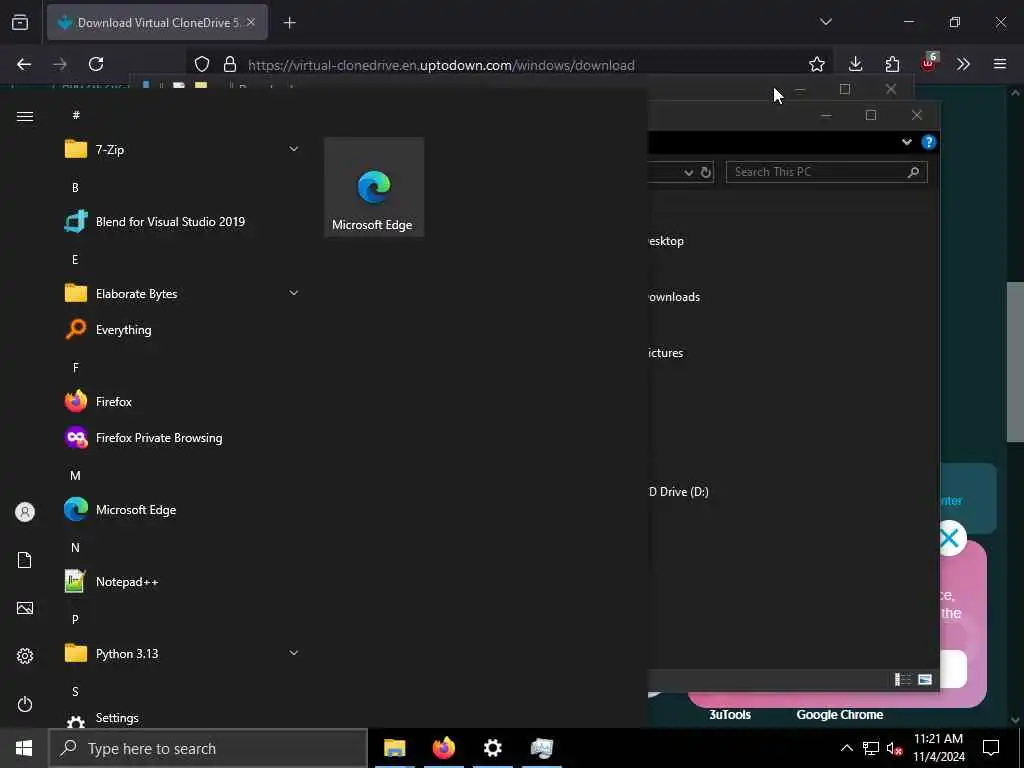Switch Explorer to large icons view
The image size is (1024, 768).
pos(925,680)
